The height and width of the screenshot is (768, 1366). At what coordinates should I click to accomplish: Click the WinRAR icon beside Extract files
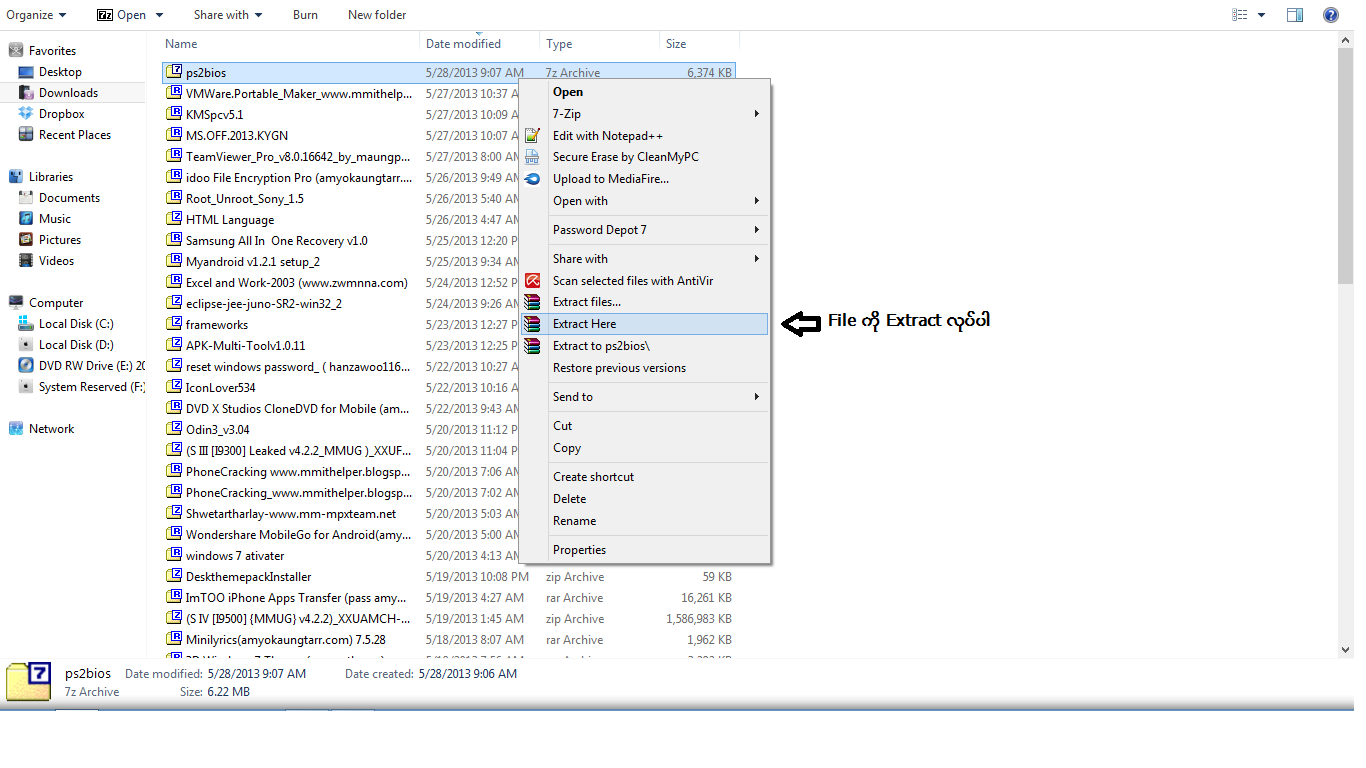point(533,302)
